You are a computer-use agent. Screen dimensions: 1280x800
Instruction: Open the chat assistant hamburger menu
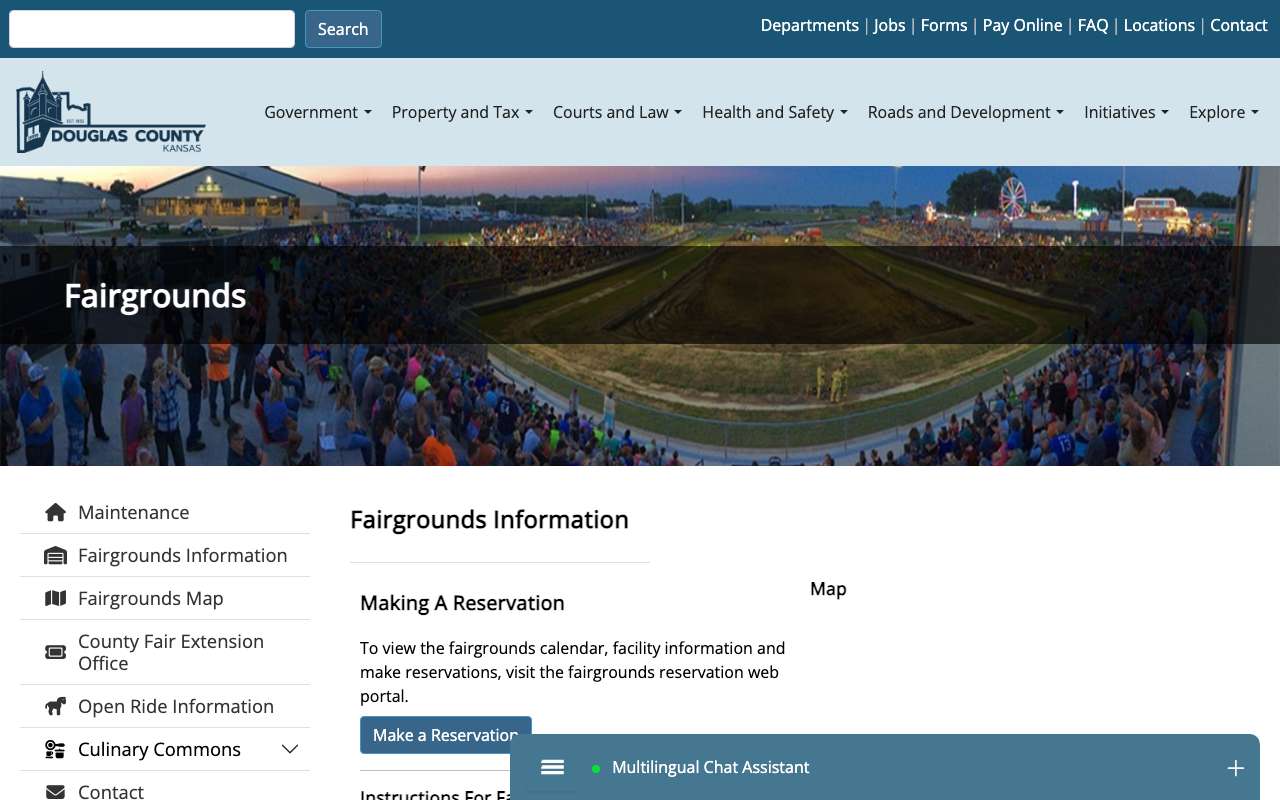coord(553,767)
